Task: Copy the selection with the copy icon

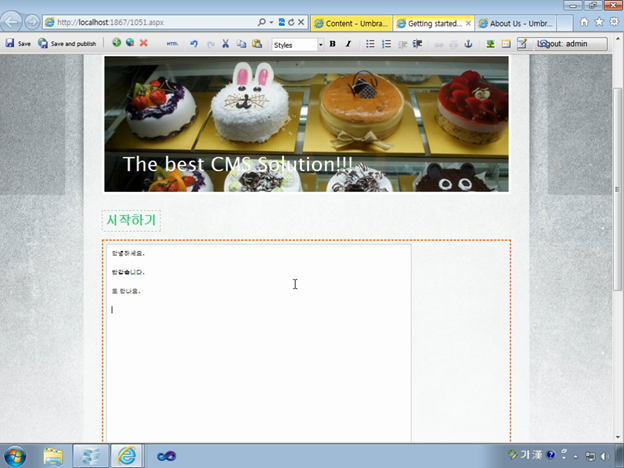Action: click(241, 44)
